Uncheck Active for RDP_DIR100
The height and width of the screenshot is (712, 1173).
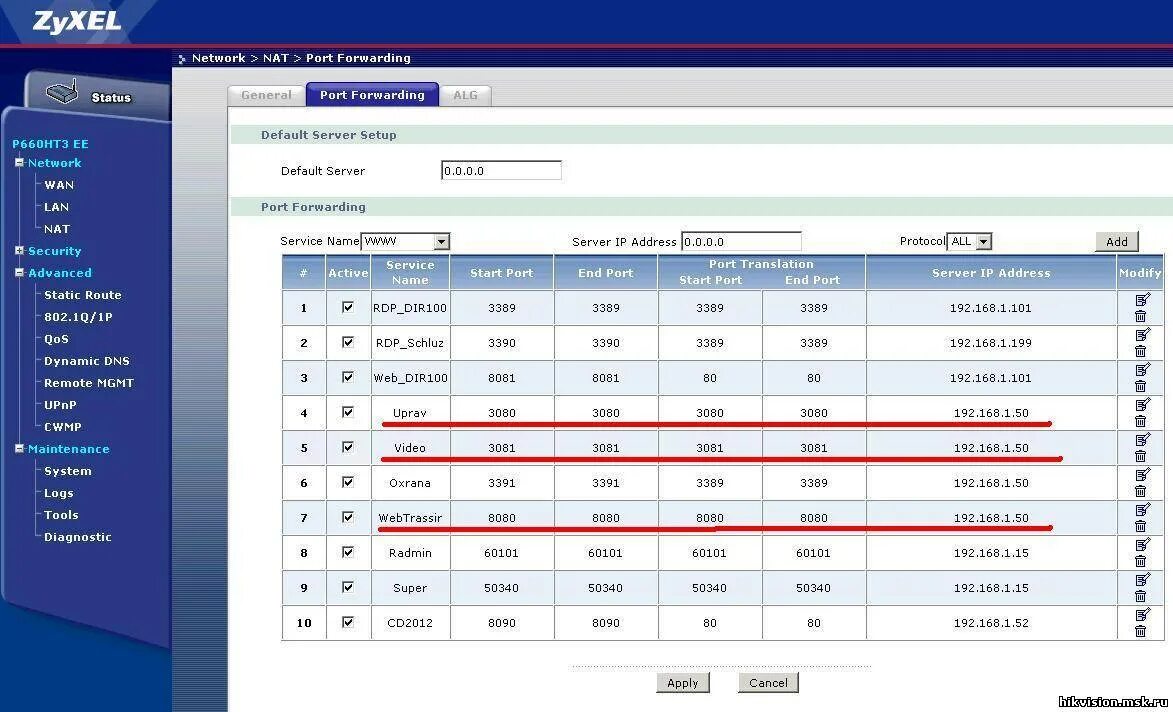[x=348, y=307]
